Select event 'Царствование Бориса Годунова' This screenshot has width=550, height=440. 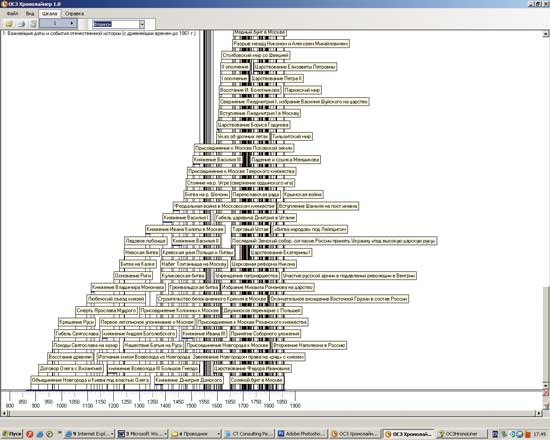[253, 125]
